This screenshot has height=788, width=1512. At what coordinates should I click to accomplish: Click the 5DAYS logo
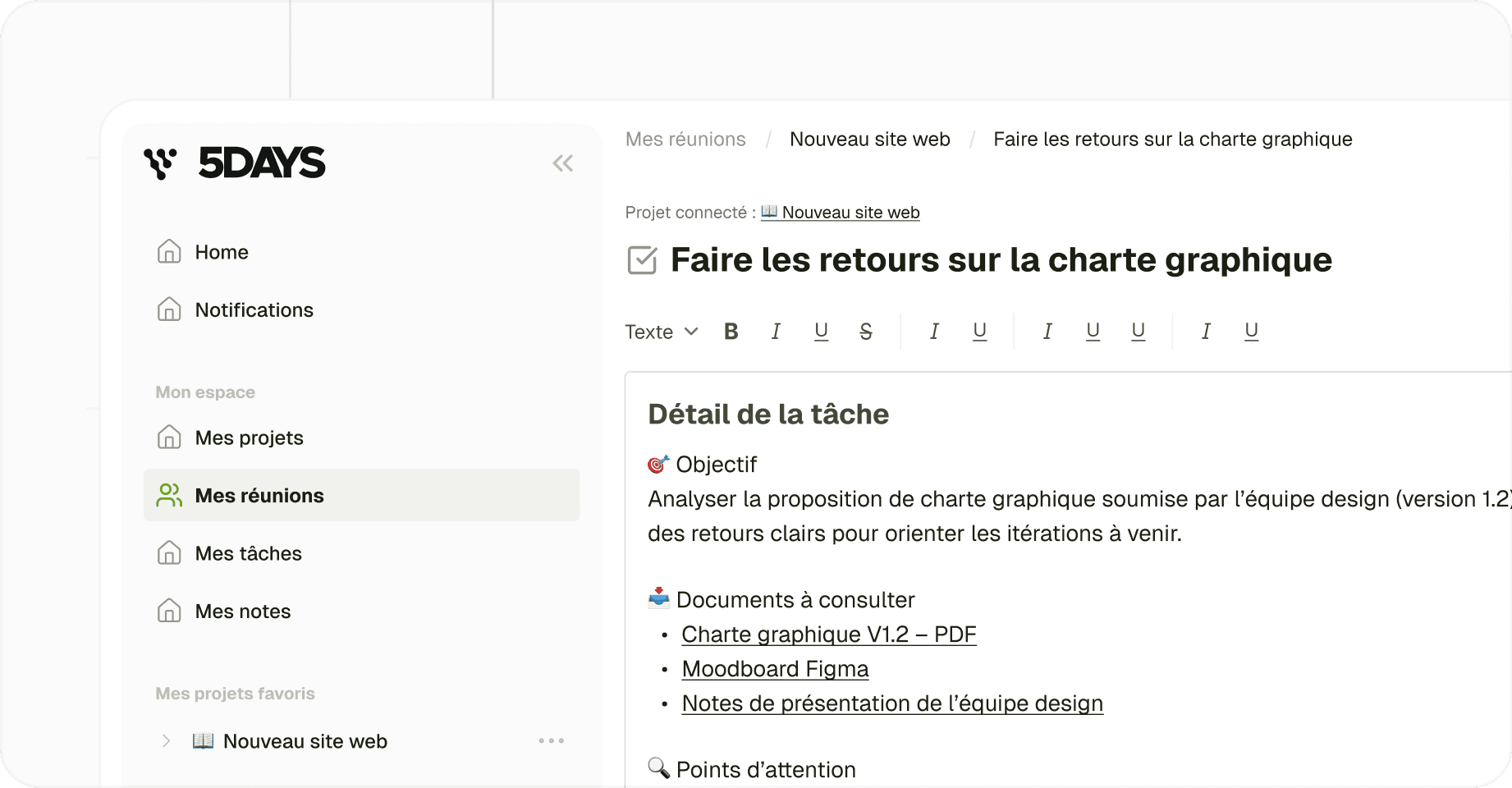[234, 163]
